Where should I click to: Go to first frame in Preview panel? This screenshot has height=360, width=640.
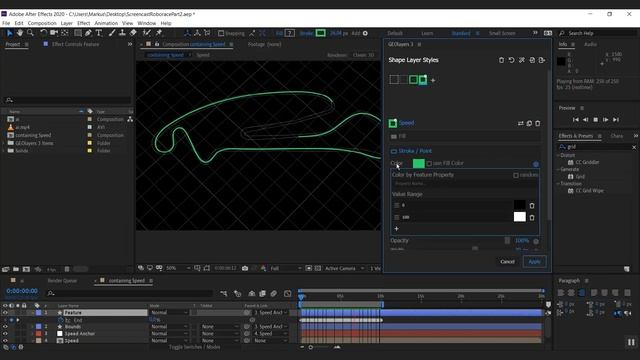[576, 120]
